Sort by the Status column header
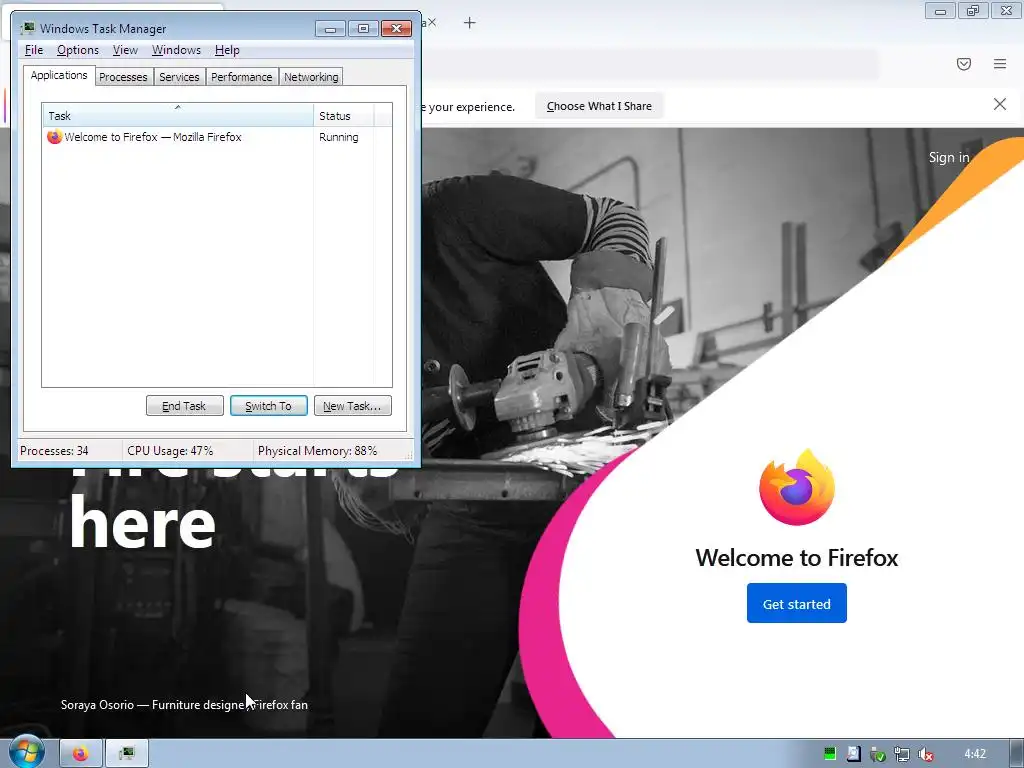Screen dimensions: 1024x768 pos(344,116)
